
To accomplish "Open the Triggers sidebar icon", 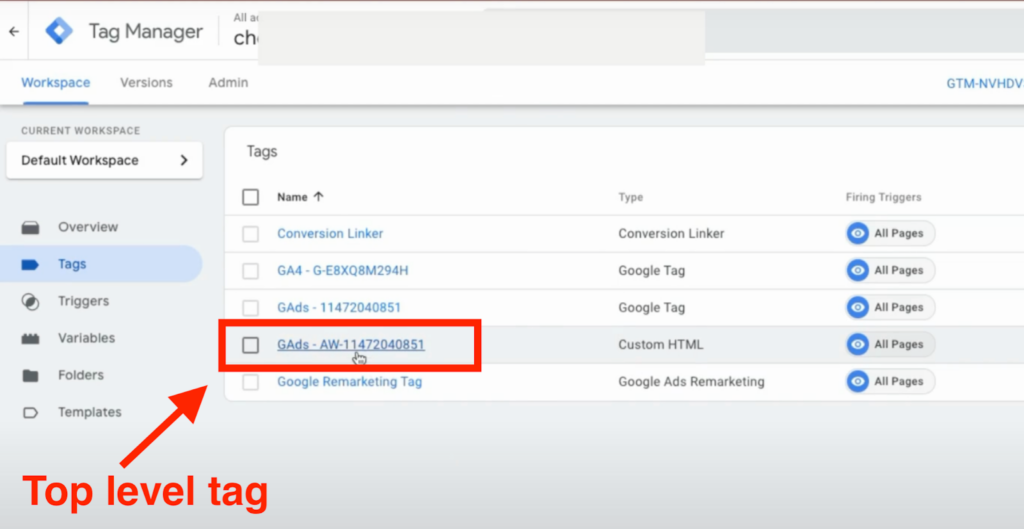I will (30, 302).
